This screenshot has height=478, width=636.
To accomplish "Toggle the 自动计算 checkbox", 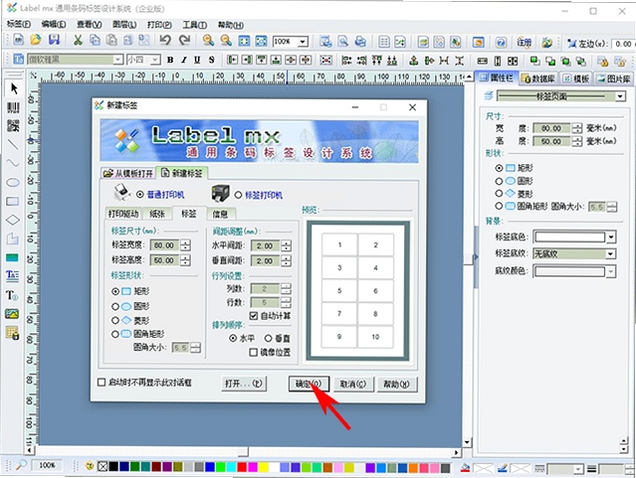I will 254,316.
